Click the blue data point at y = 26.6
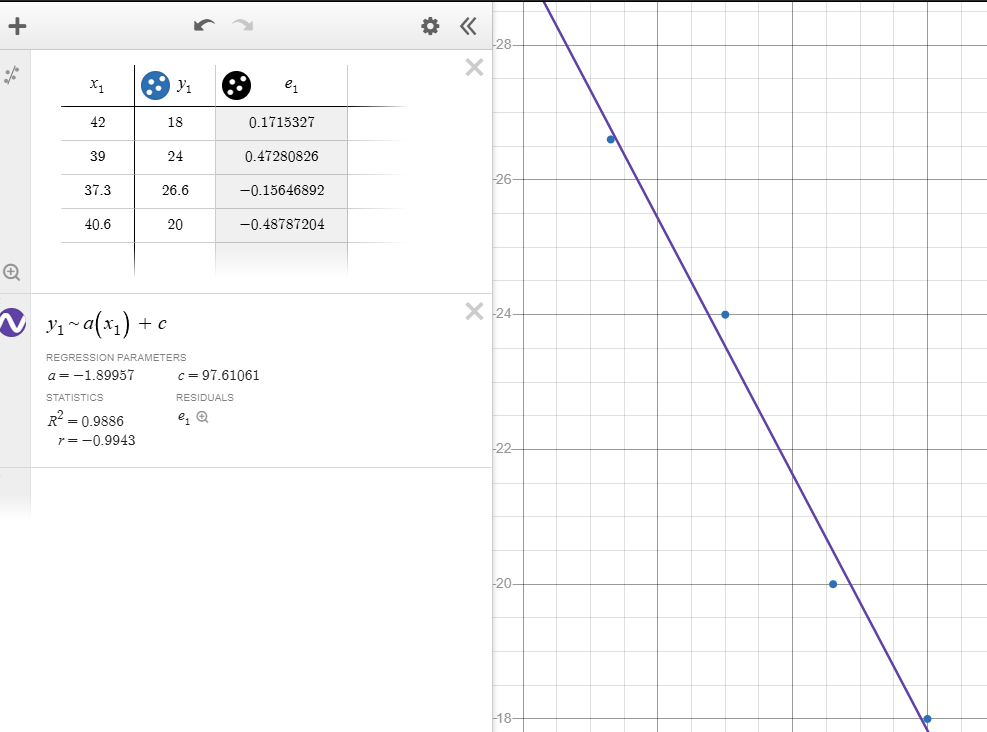Image resolution: width=987 pixels, height=732 pixels. pos(611,140)
